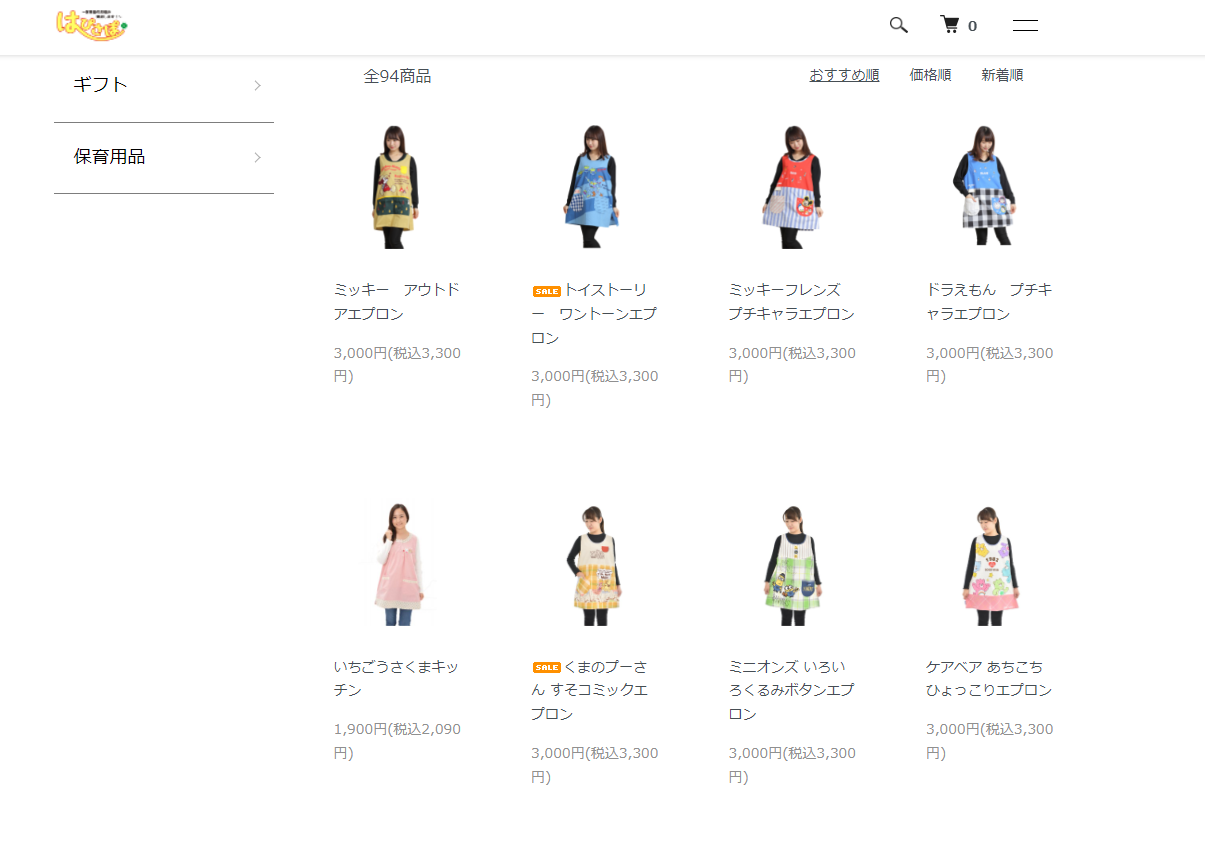
Task: Expand the ギフト category
Action: click(x=99, y=84)
